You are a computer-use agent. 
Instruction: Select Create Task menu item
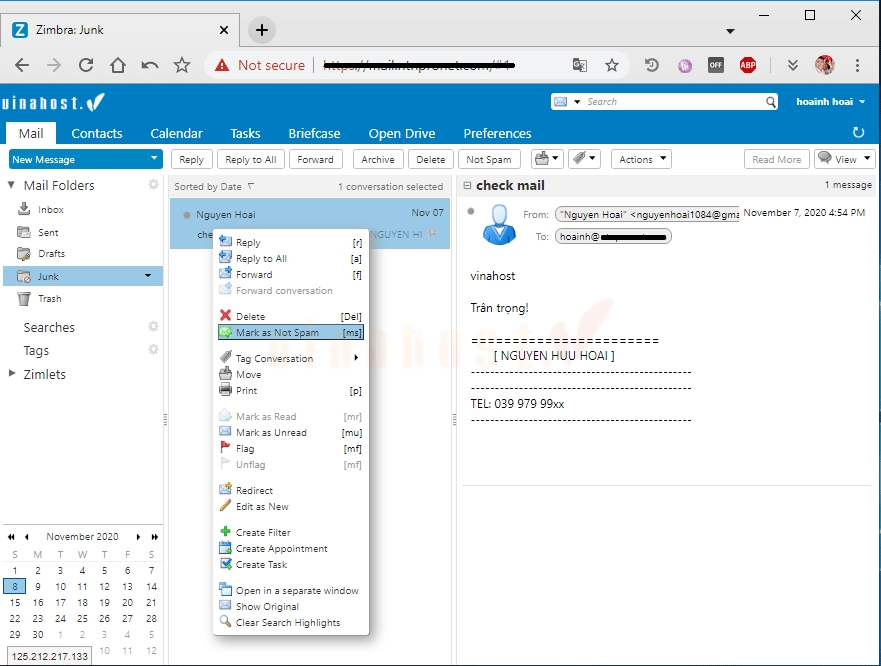coord(290,564)
